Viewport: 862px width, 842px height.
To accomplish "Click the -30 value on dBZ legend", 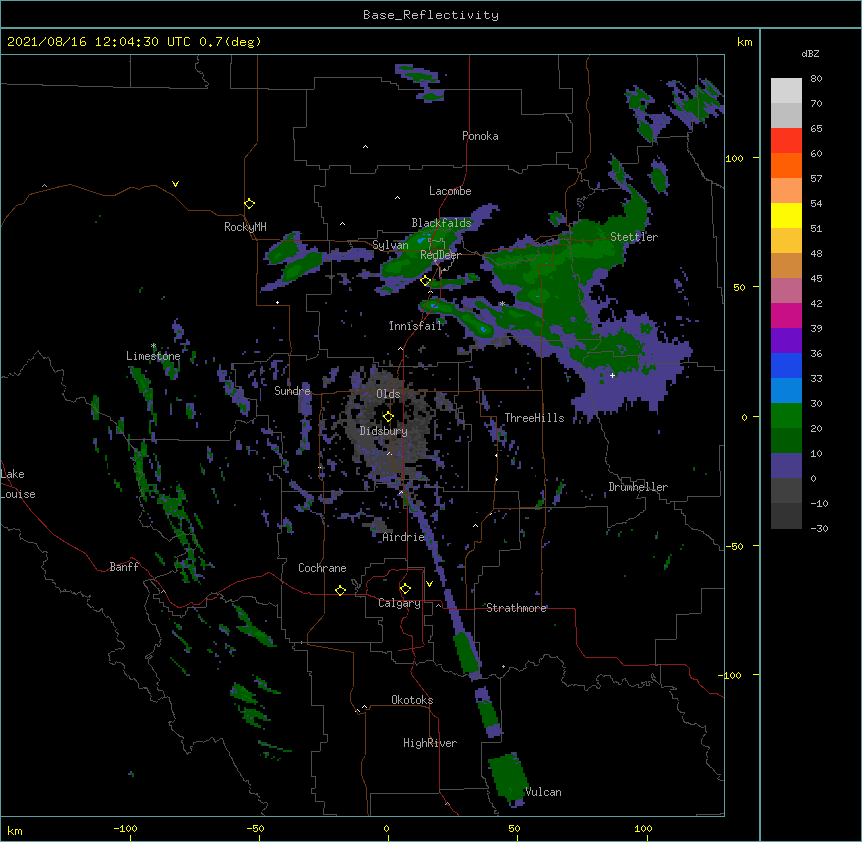I will [x=819, y=529].
